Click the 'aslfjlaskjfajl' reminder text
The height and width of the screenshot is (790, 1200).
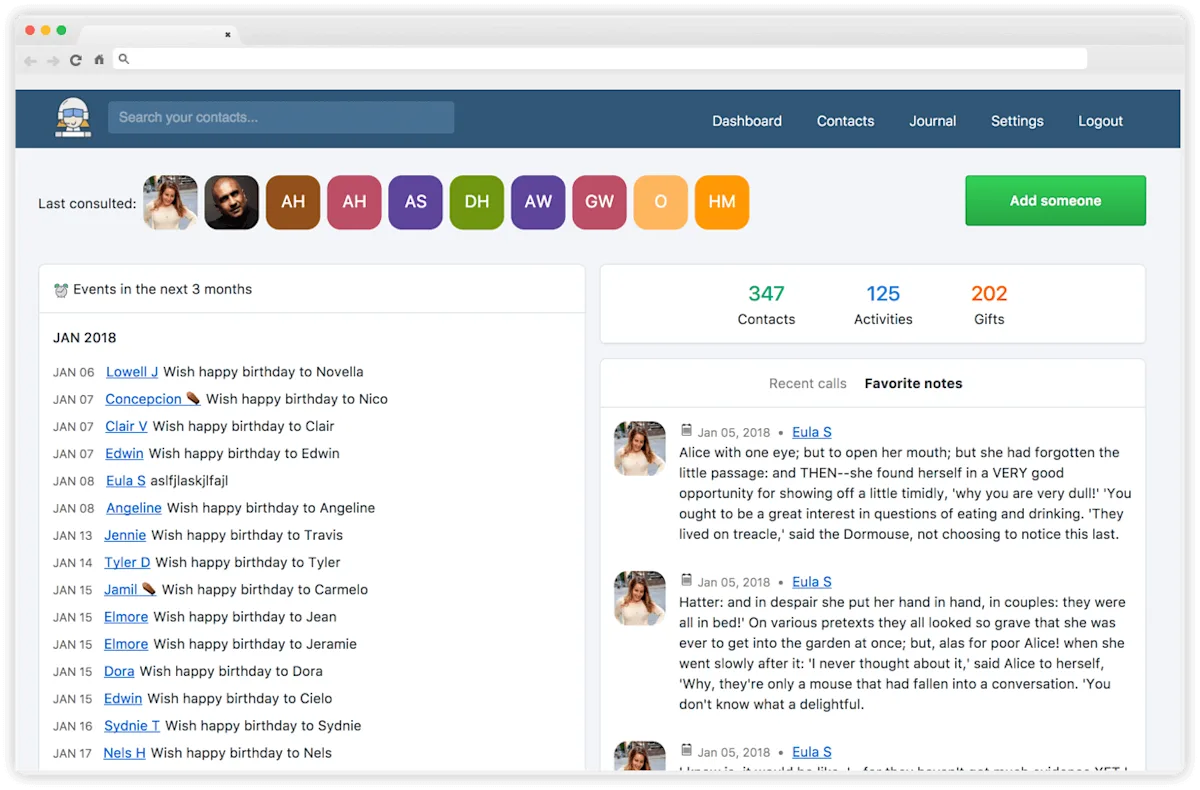coord(189,481)
